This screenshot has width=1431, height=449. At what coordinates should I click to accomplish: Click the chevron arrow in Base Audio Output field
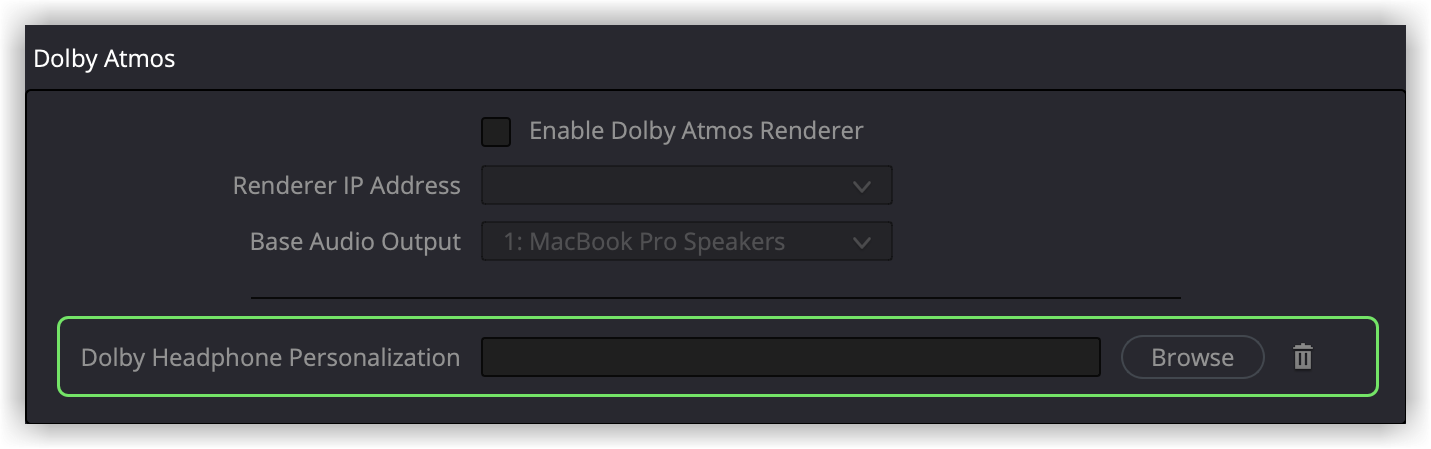861,242
